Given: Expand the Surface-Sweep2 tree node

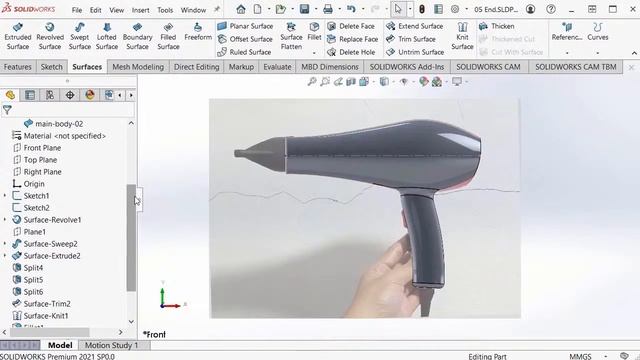Looking at the screenshot, I should [x=5, y=244].
